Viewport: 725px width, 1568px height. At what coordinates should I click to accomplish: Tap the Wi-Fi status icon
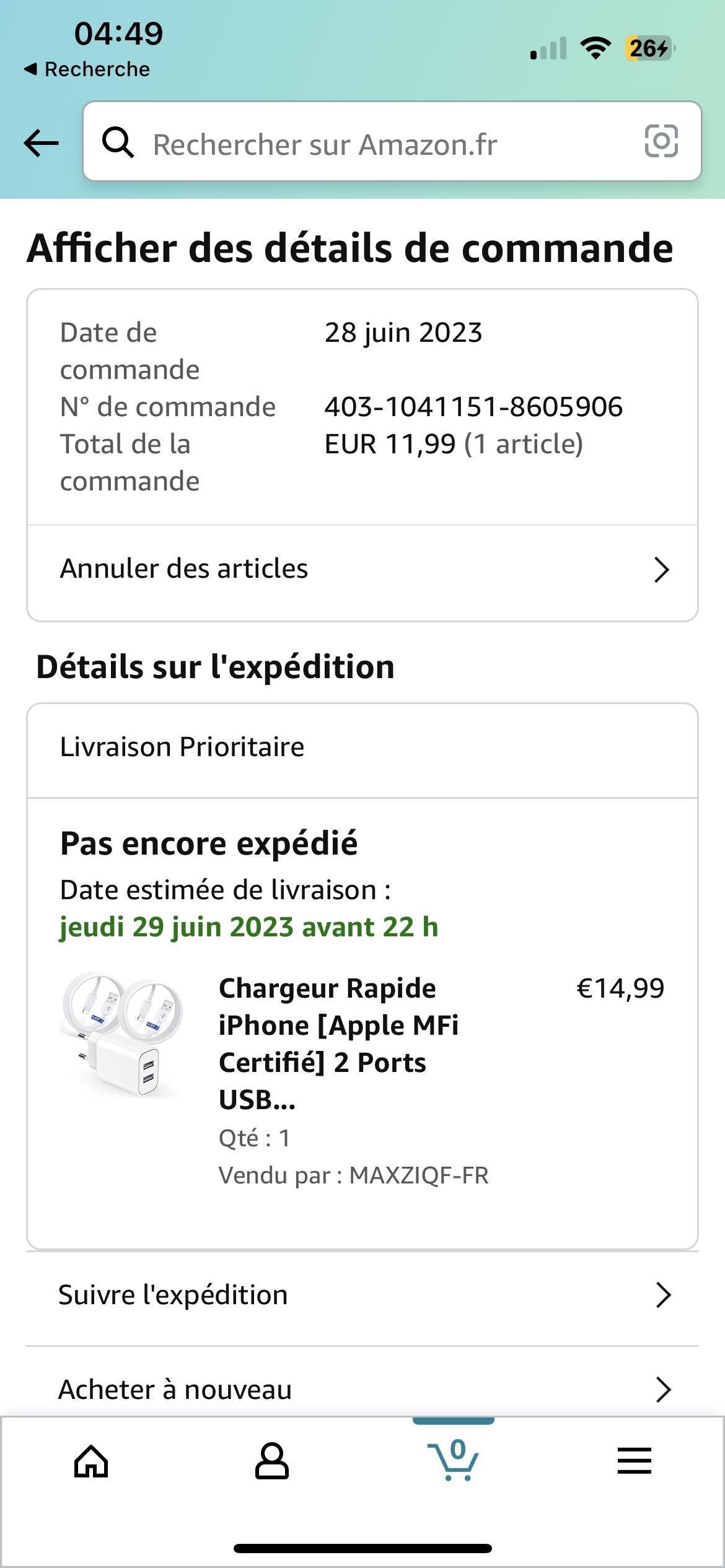click(595, 48)
